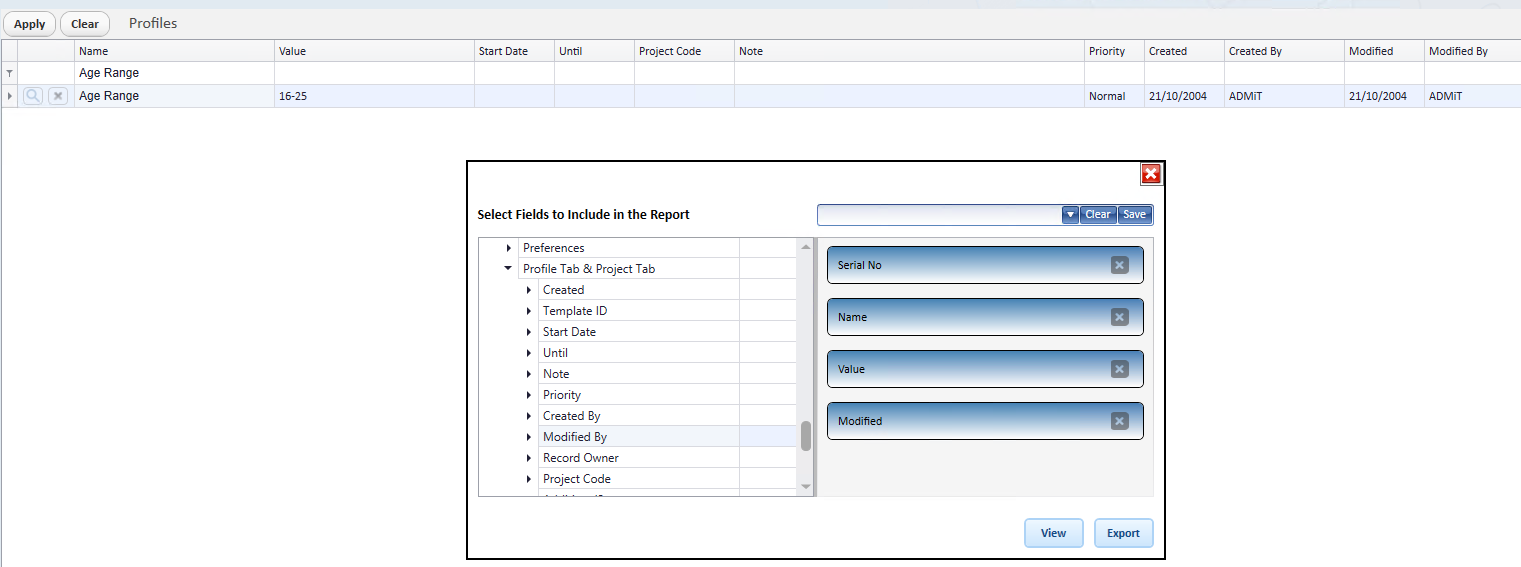Sort by Start Date column header
Image resolution: width=1521 pixels, height=567 pixels.
515,51
